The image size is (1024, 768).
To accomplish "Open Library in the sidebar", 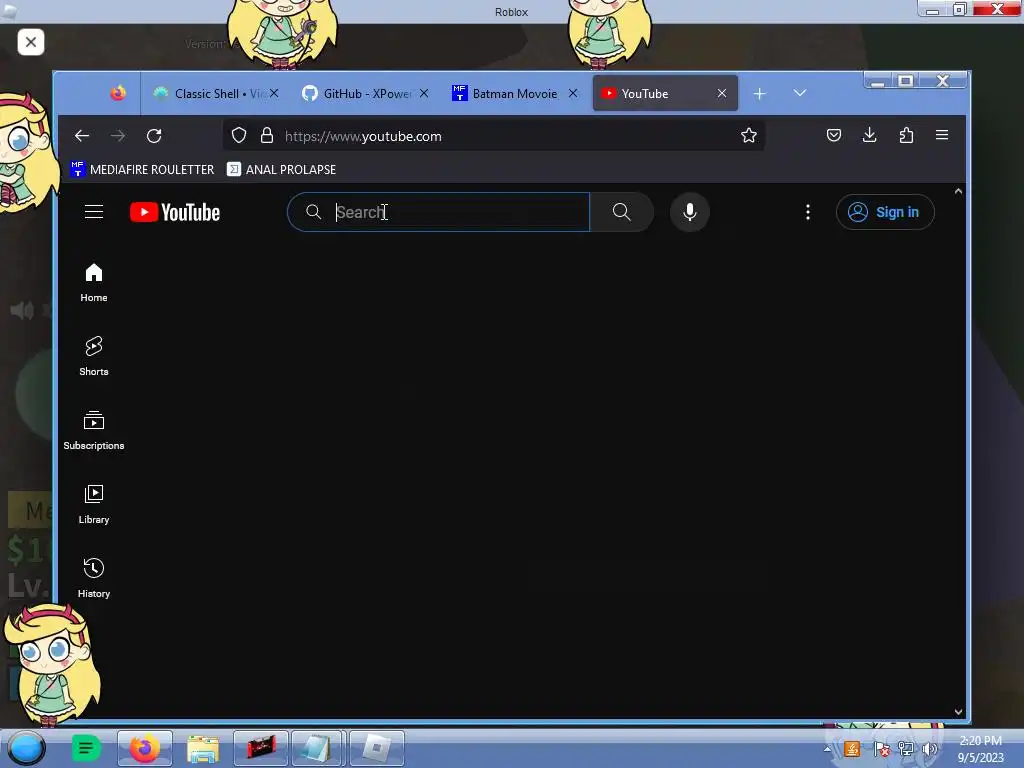I will pyautogui.click(x=94, y=504).
